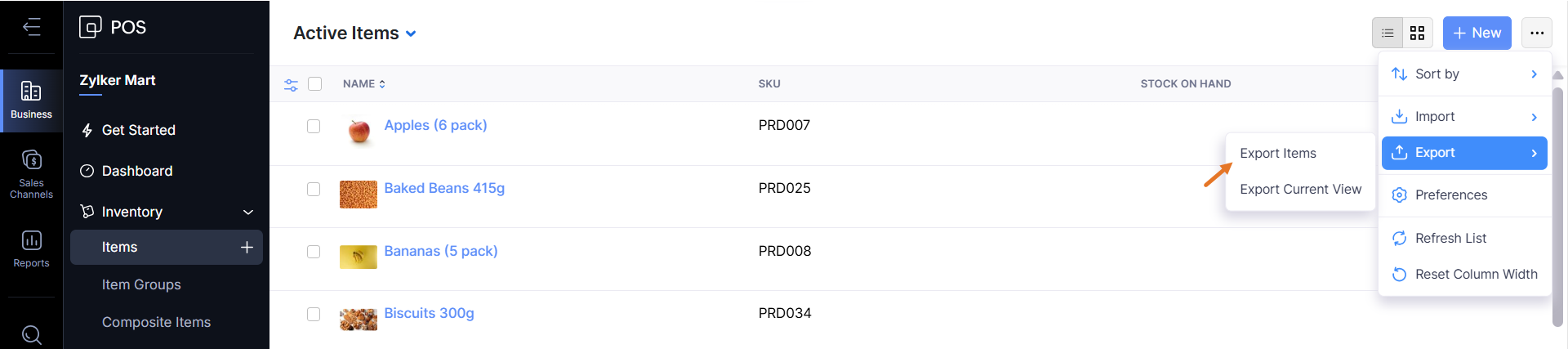Tick the Baked Beans 415g checkbox

coord(314,189)
